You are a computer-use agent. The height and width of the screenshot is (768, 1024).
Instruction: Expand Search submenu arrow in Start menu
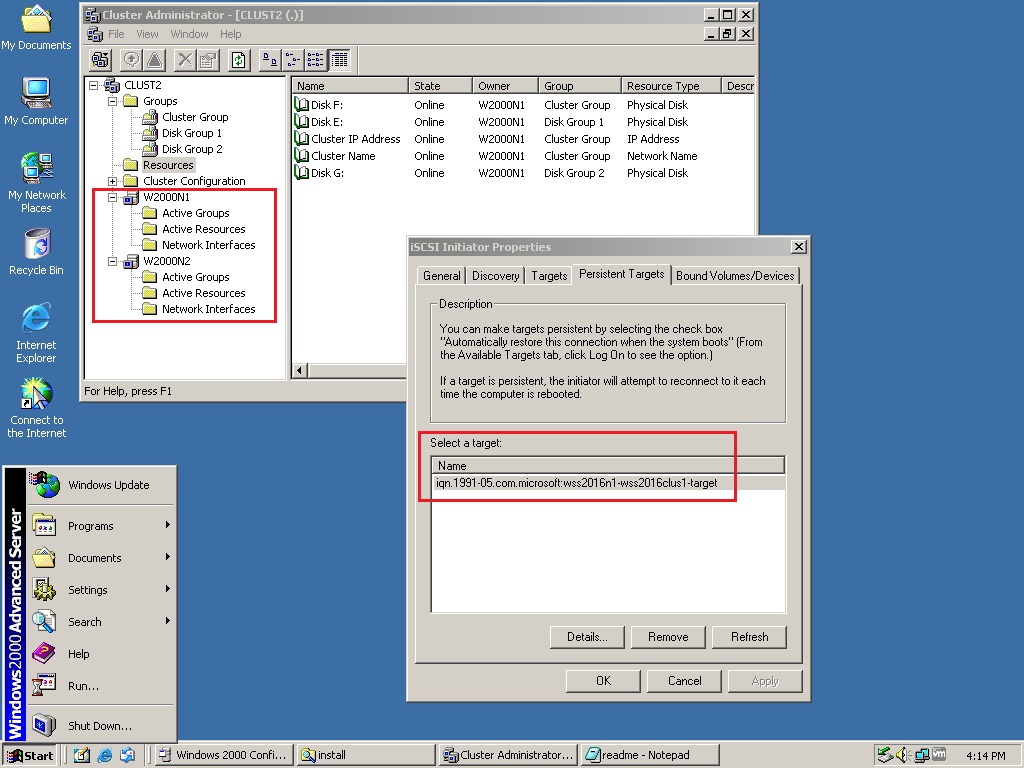pyautogui.click(x=167, y=621)
